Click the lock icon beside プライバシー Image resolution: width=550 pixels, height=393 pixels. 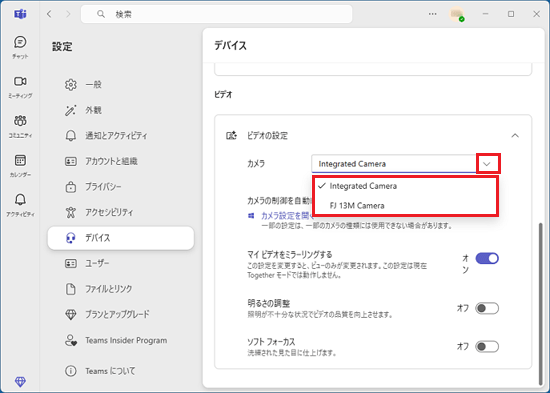[71, 187]
